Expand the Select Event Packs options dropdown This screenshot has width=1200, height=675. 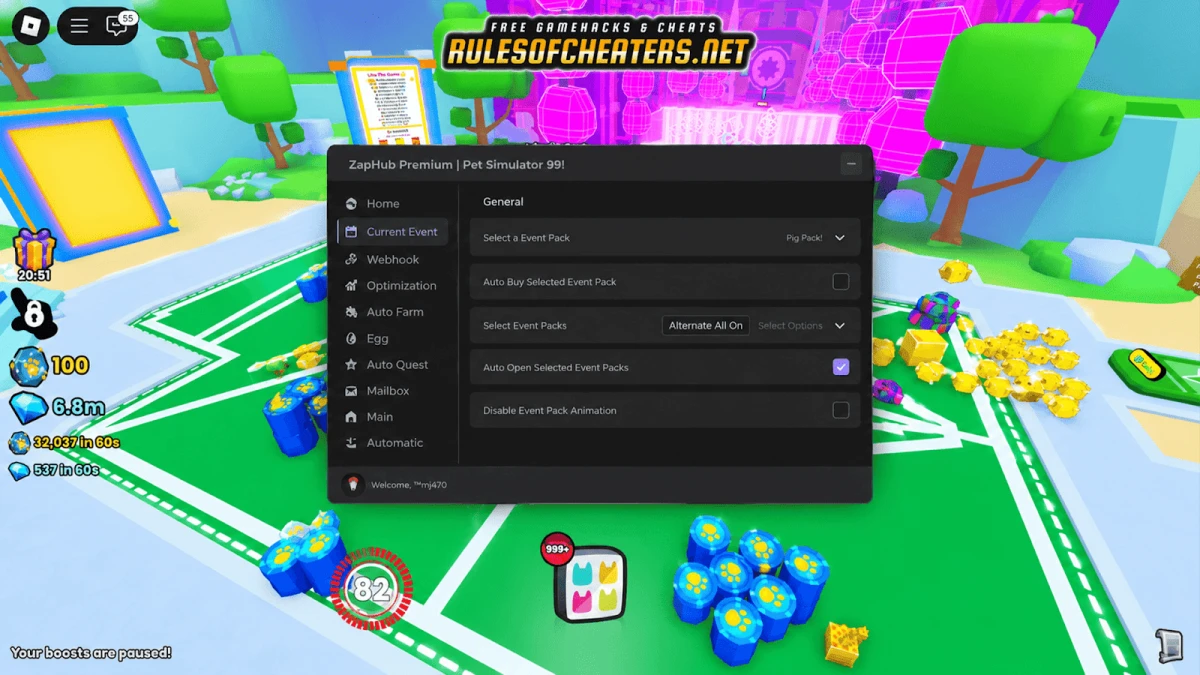(840, 325)
